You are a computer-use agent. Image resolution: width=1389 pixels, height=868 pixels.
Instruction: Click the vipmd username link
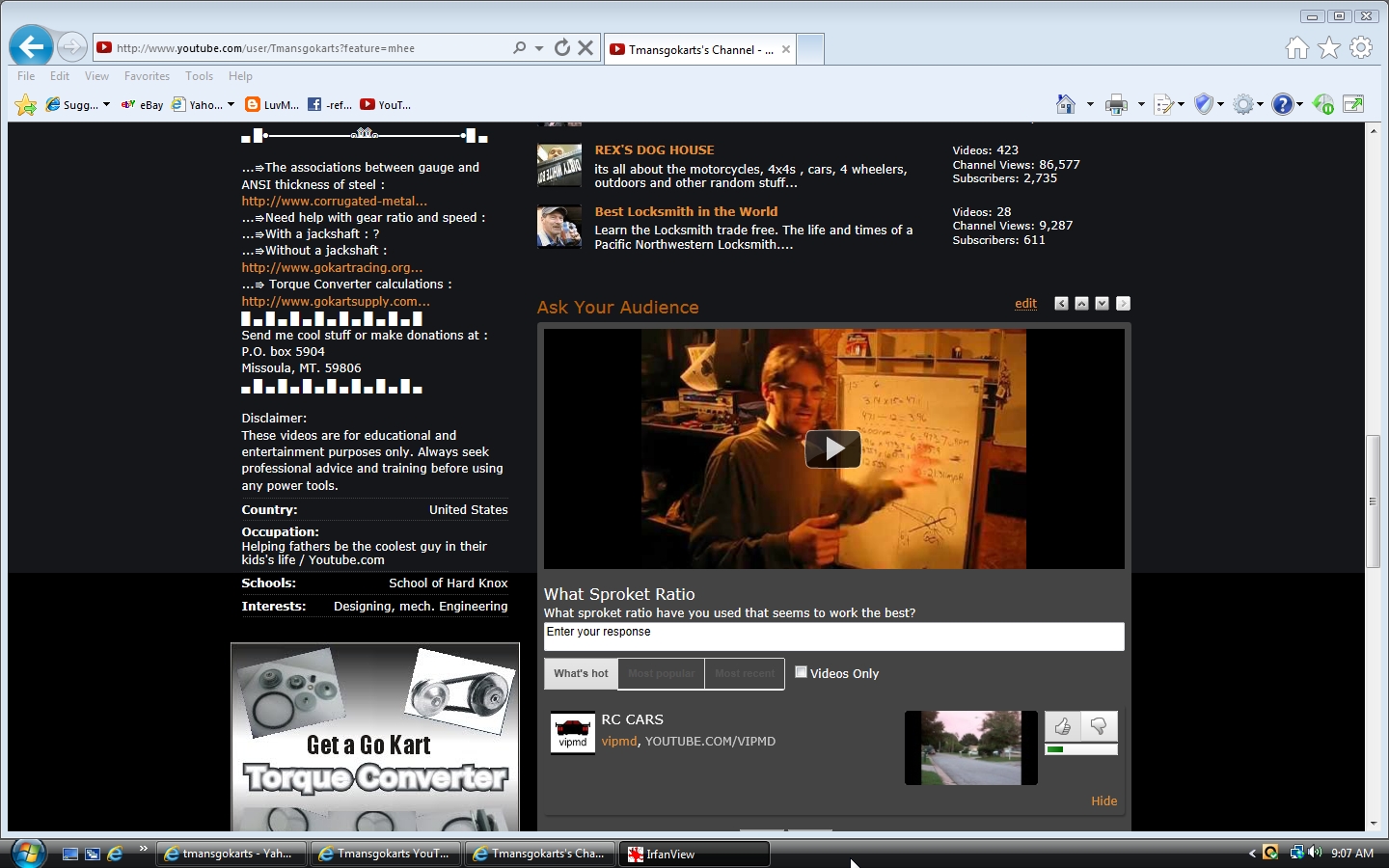pos(619,742)
